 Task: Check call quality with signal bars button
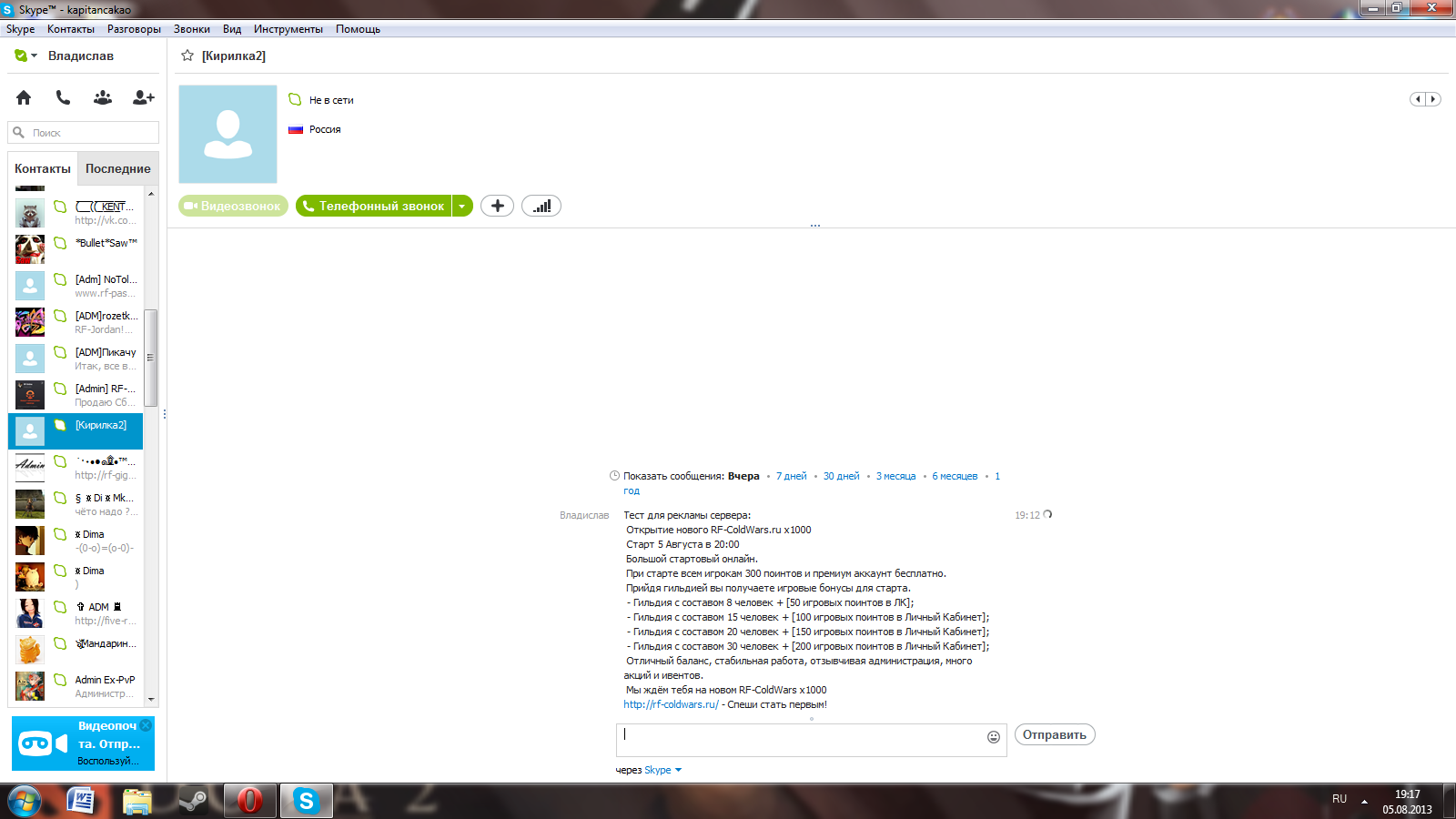click(541, 207)
